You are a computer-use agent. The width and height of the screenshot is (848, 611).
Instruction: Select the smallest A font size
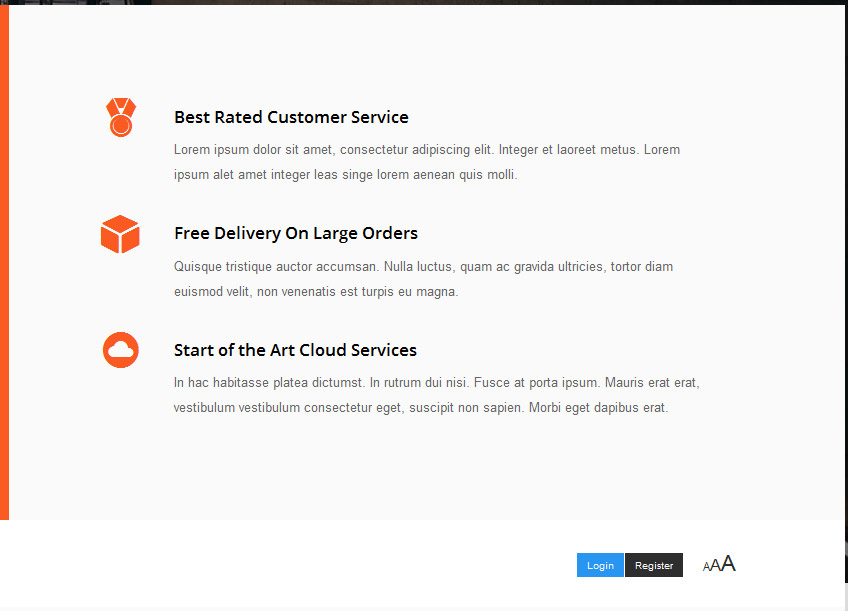(706, 567)
